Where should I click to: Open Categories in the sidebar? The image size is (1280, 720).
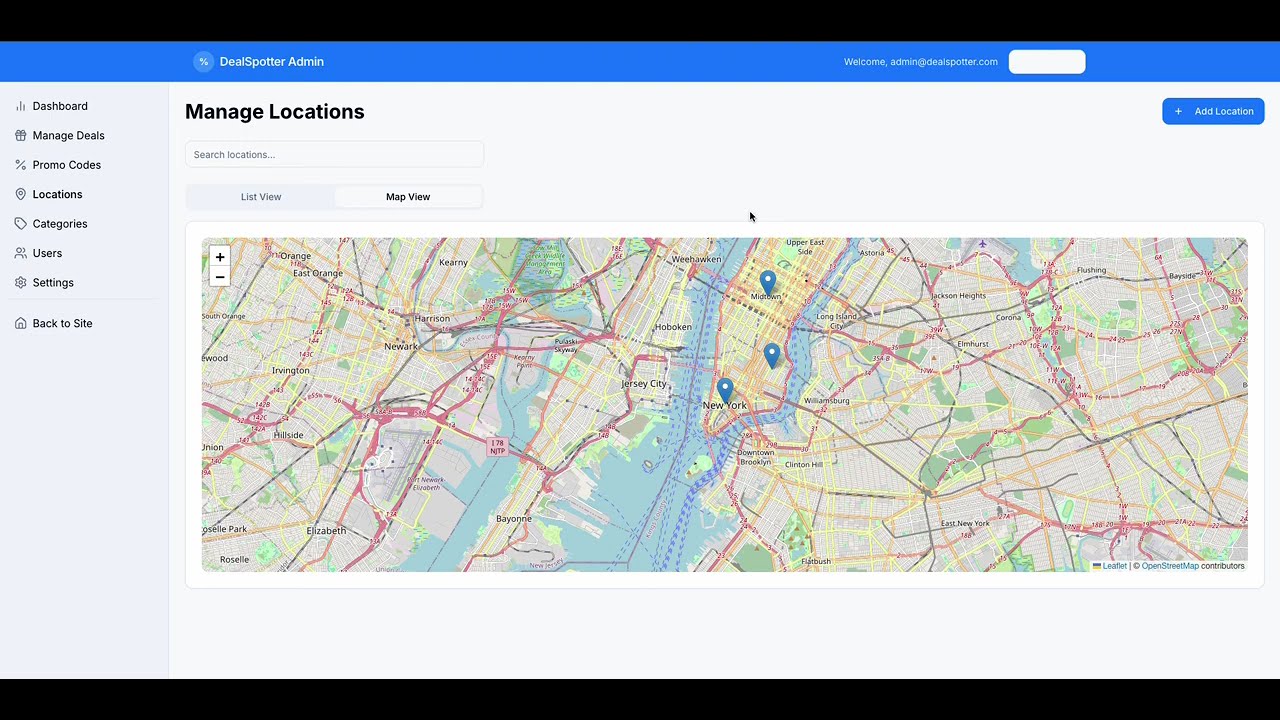pyautogui.click(x=60, y=224)
